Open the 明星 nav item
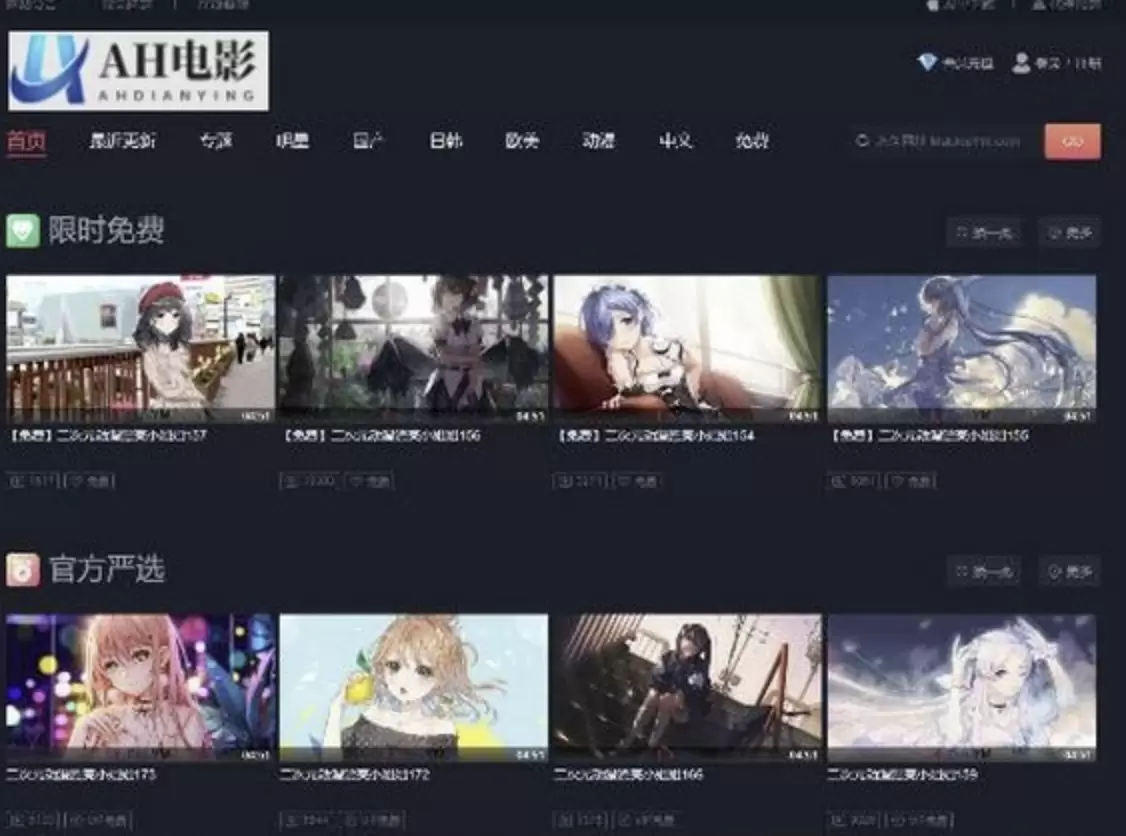Screen dimensions: 1126x836 click(x=292, y=141)
